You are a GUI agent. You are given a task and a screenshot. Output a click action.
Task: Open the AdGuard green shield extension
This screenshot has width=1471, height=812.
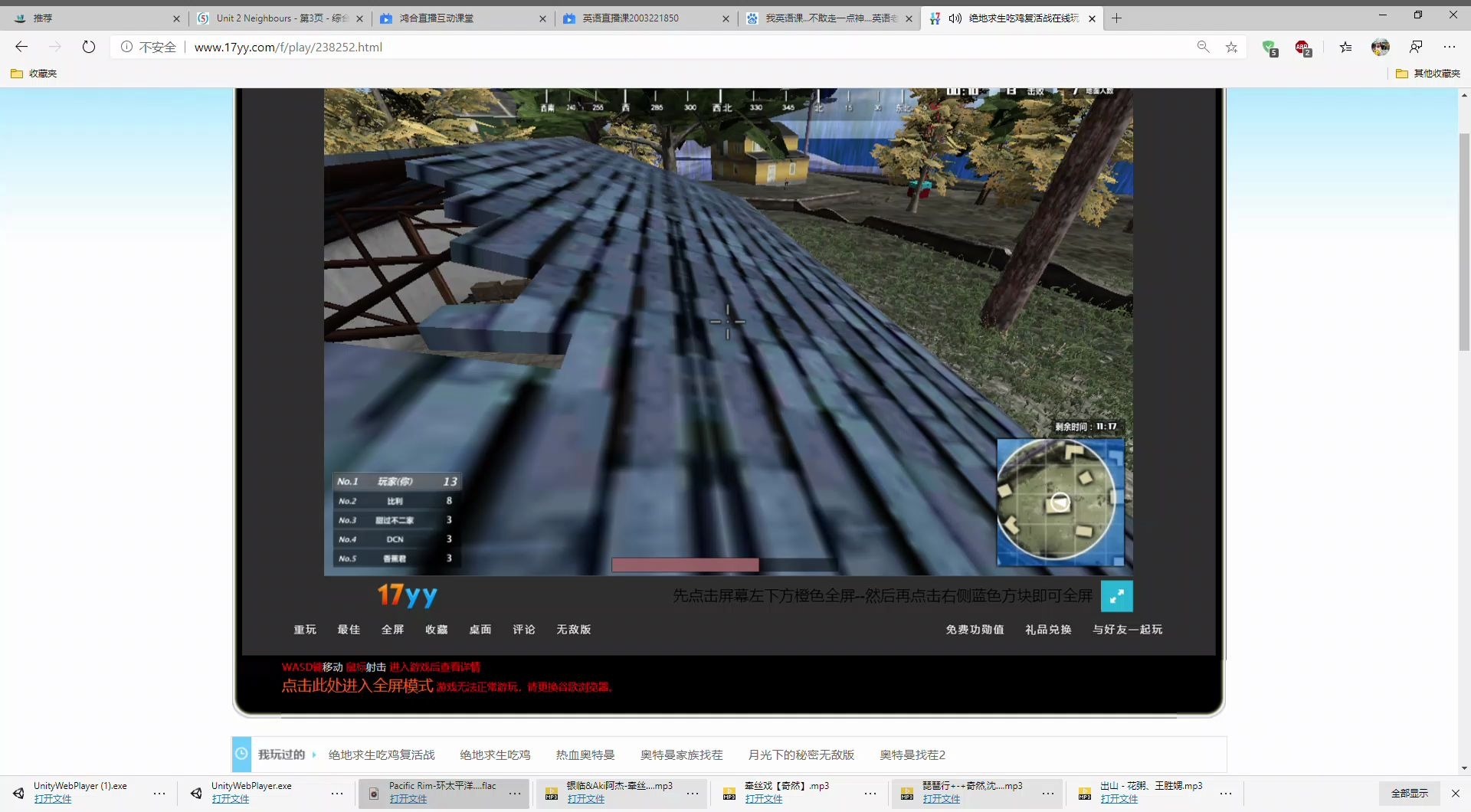pos(1270,47)
